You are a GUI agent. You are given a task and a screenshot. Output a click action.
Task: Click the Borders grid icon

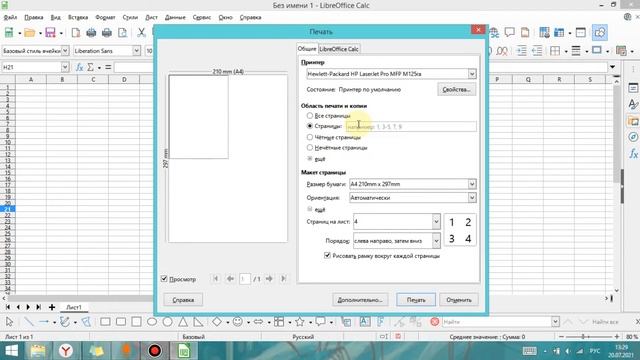555,51
